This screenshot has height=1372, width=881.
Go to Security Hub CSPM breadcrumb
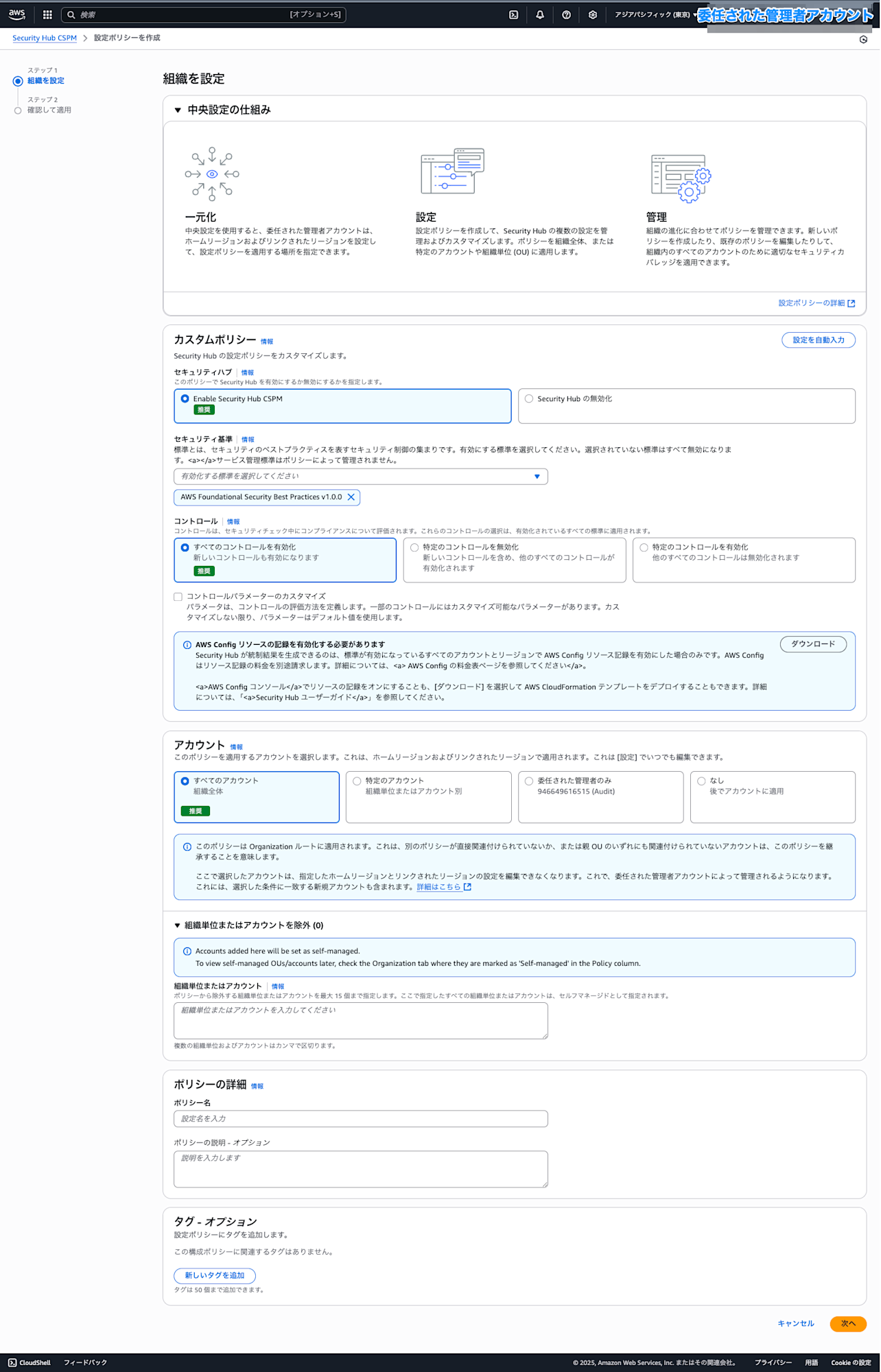coord(45,38)
